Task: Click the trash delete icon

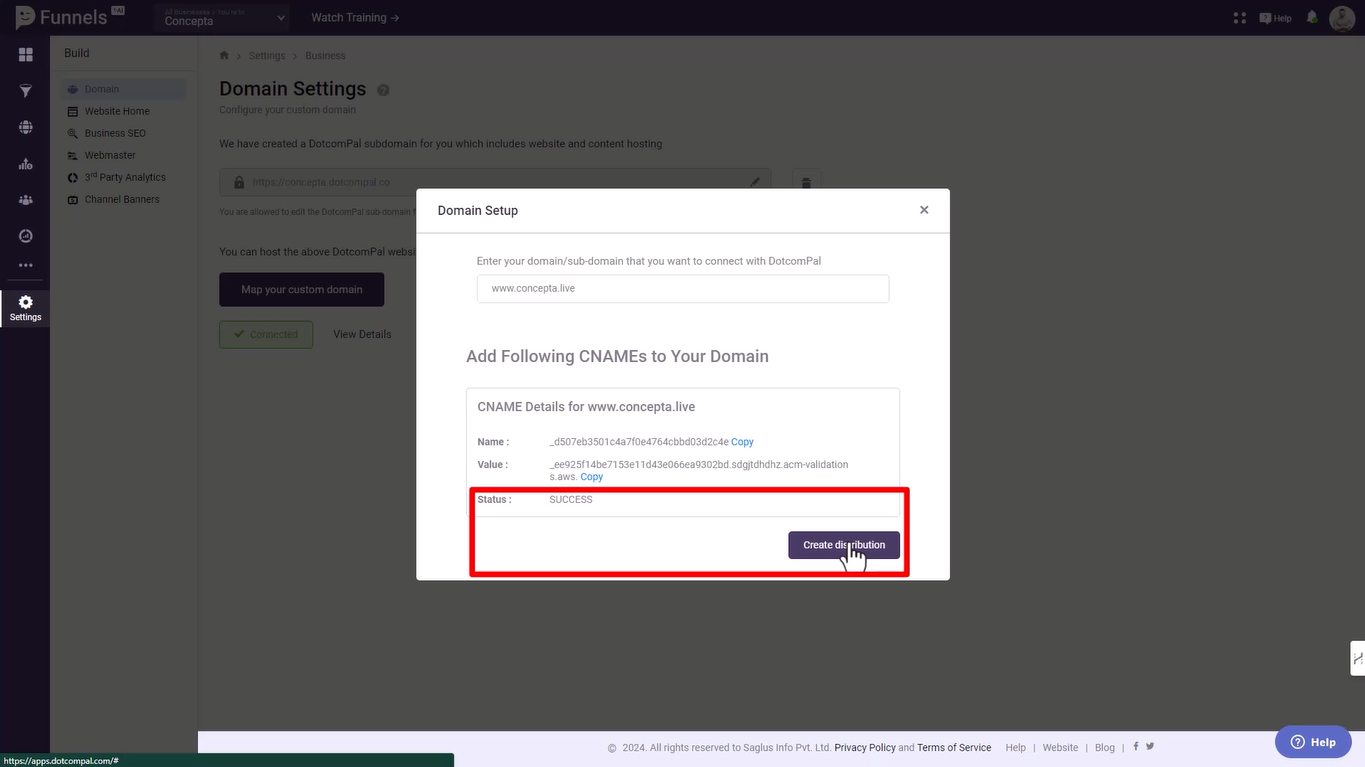Action: [x=806, y=183]
